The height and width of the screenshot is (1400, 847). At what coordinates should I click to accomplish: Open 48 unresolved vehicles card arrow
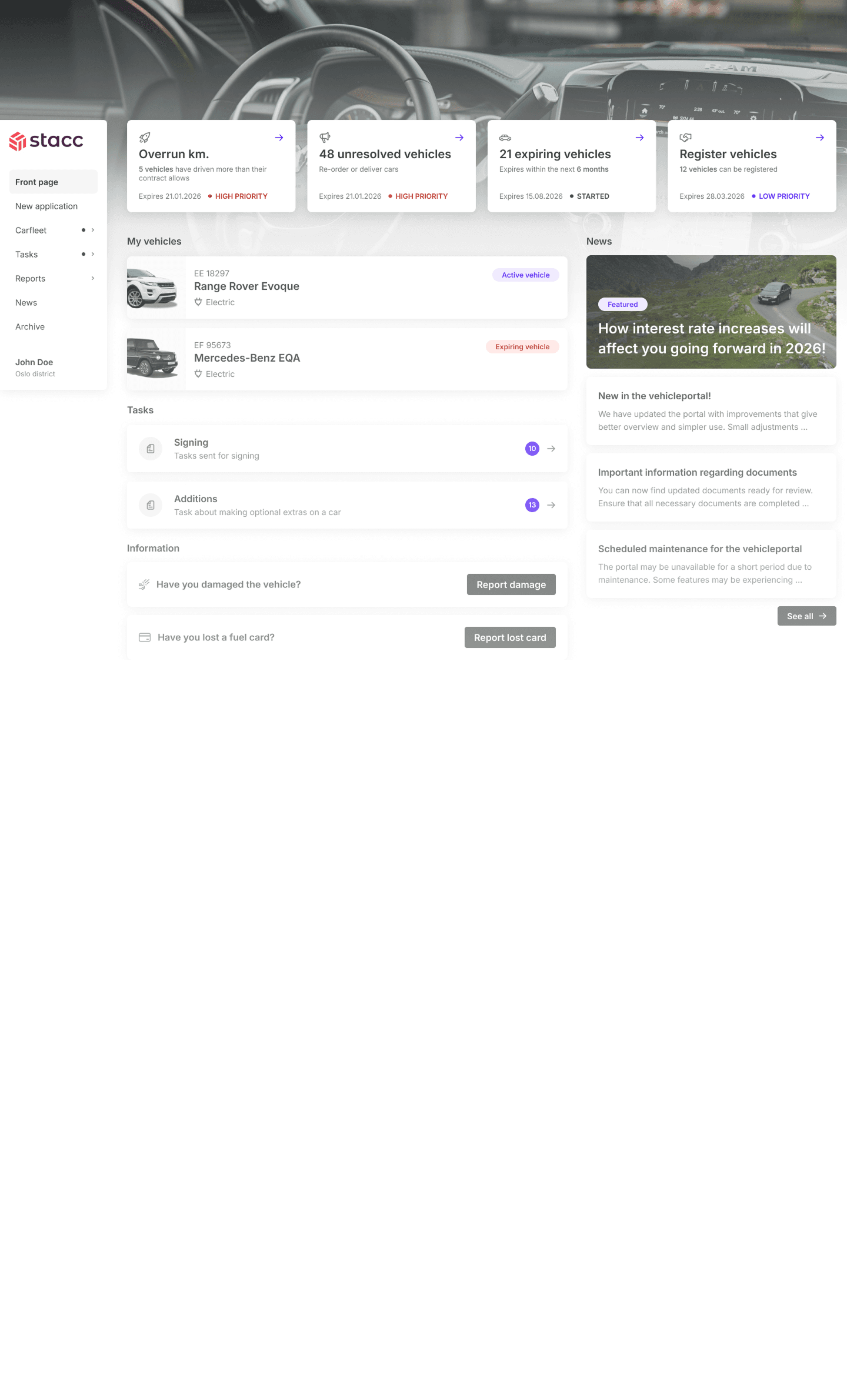point(459,138)
